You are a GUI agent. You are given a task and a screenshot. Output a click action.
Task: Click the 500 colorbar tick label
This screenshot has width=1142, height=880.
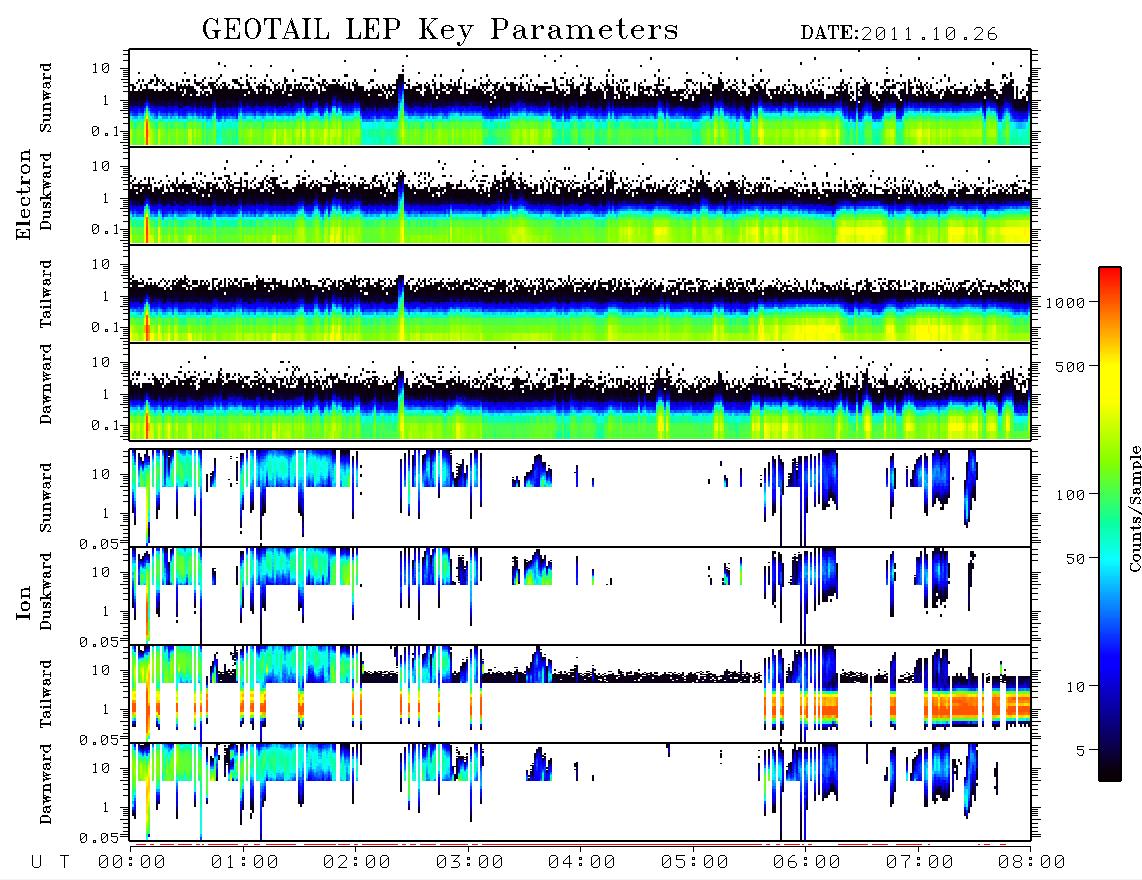pyautogui.click(x=1070, y=366)
